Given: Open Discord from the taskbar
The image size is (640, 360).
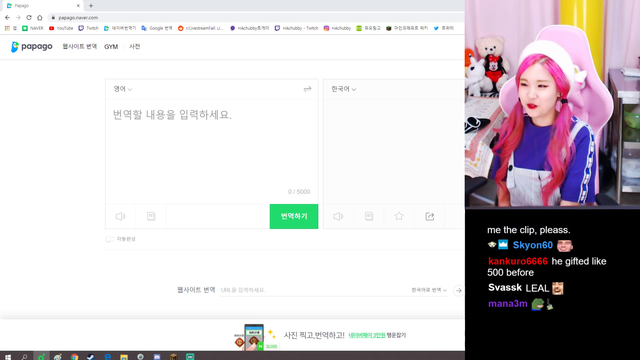Looking at the screenshot, I should coord(157,357).
